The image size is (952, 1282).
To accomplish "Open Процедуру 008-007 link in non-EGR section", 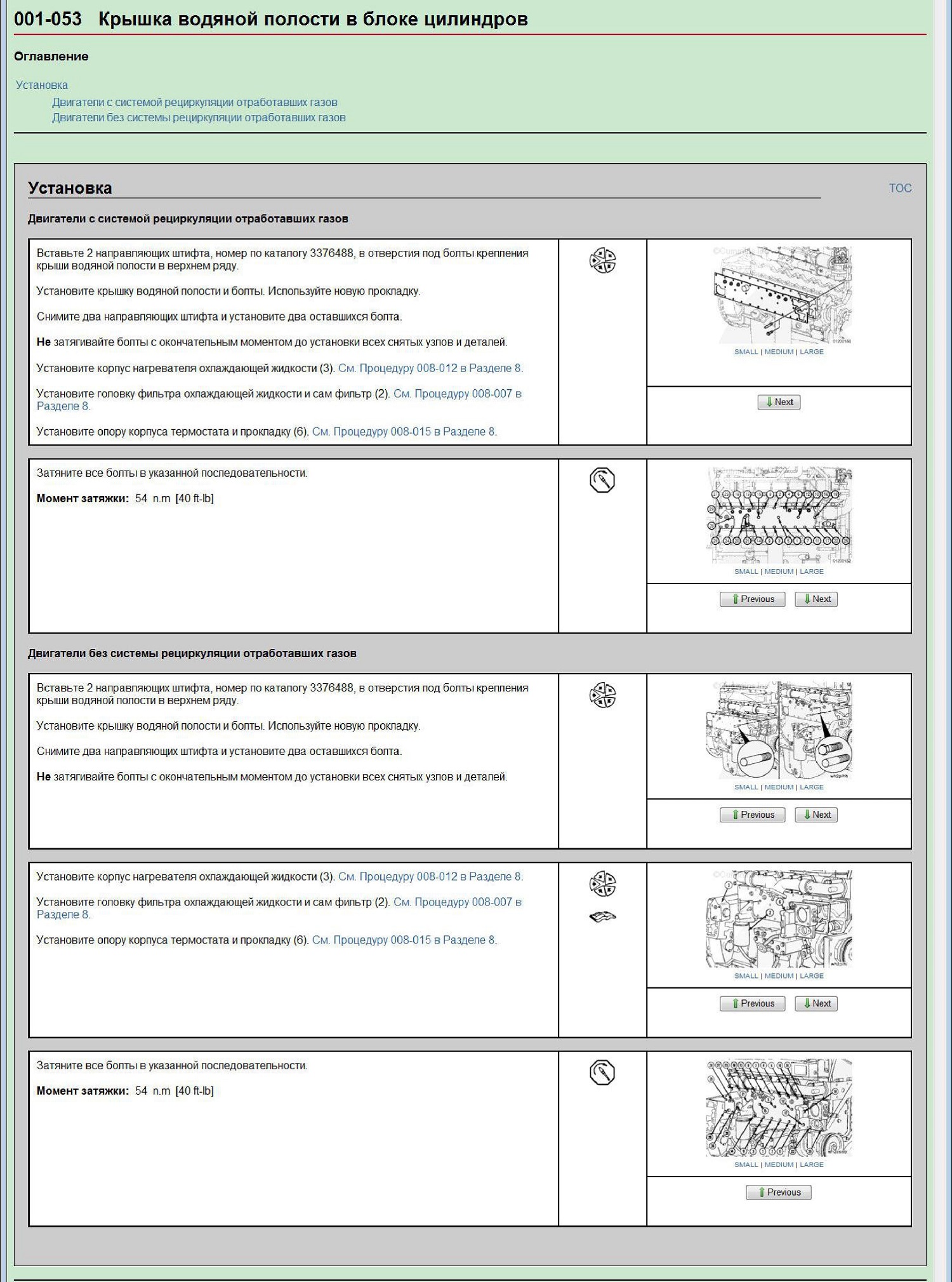I will point(279,909).
